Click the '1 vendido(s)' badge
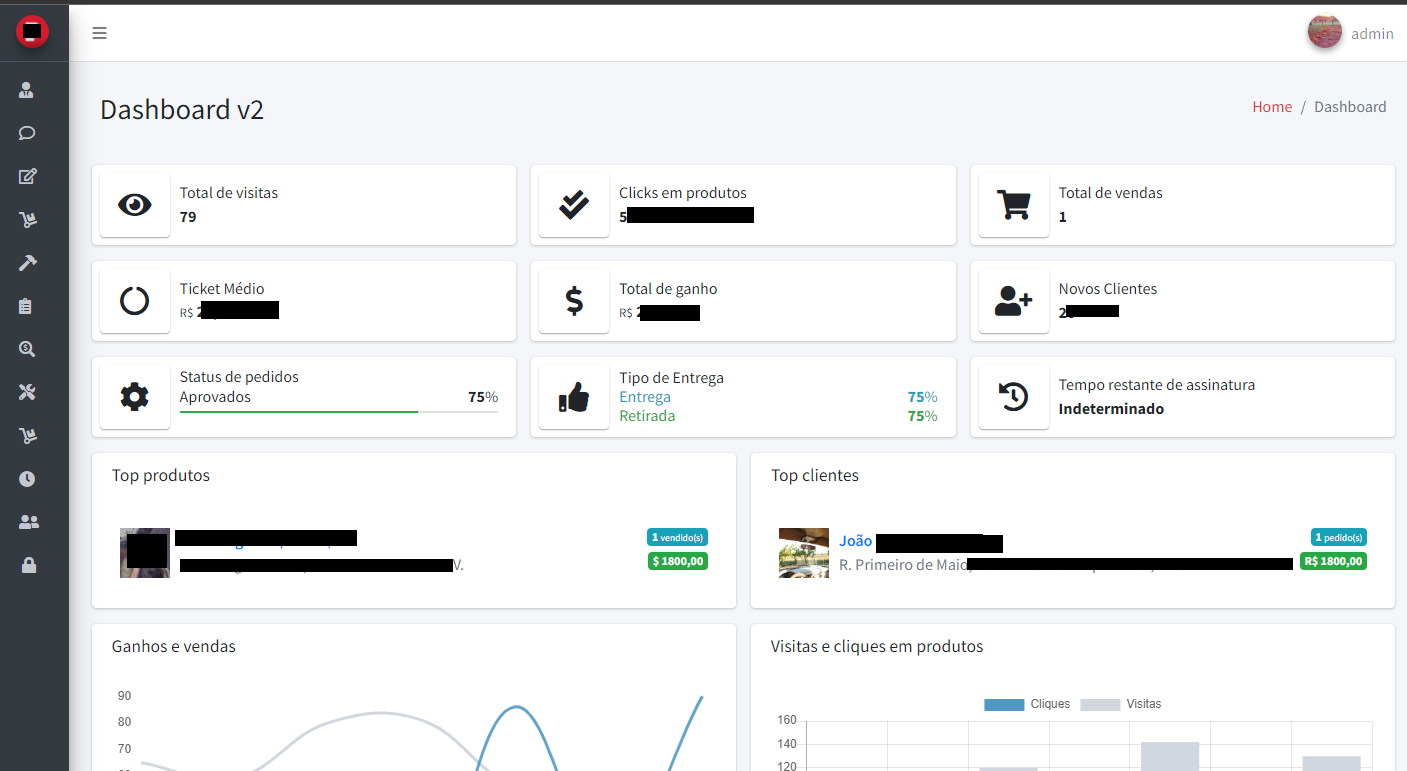The height and width of the screenshot is (771, 1407). pyautogui.click(x=677, y=537)
